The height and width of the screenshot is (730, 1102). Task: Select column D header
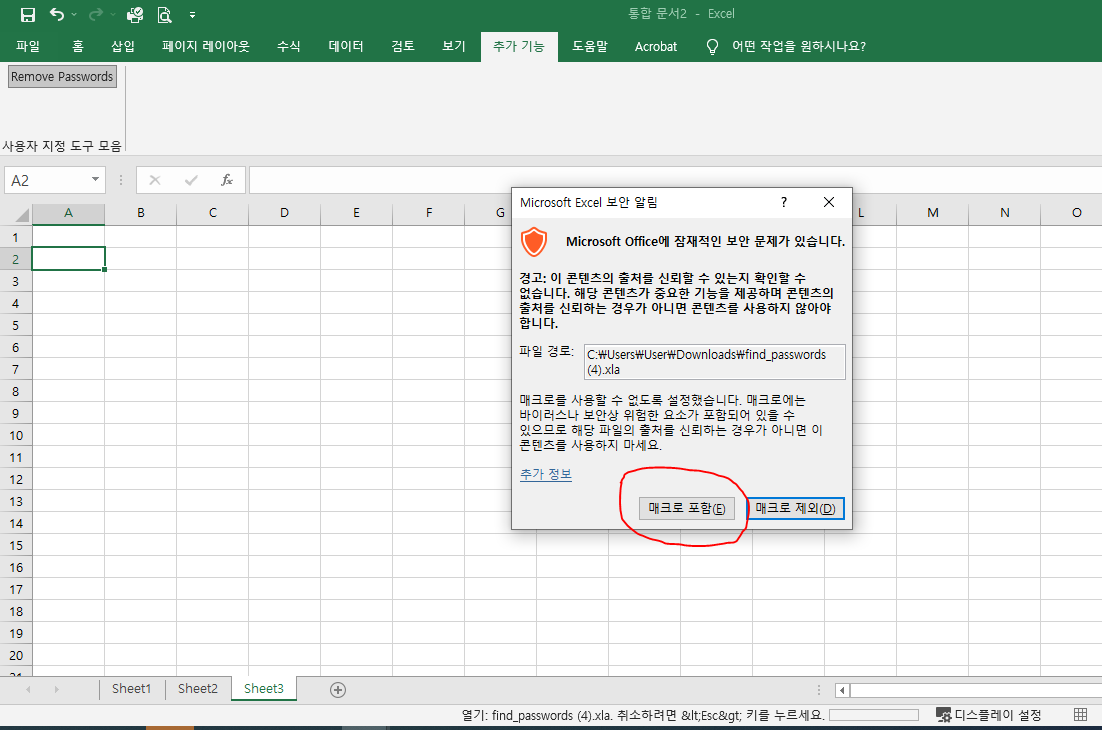284,213
